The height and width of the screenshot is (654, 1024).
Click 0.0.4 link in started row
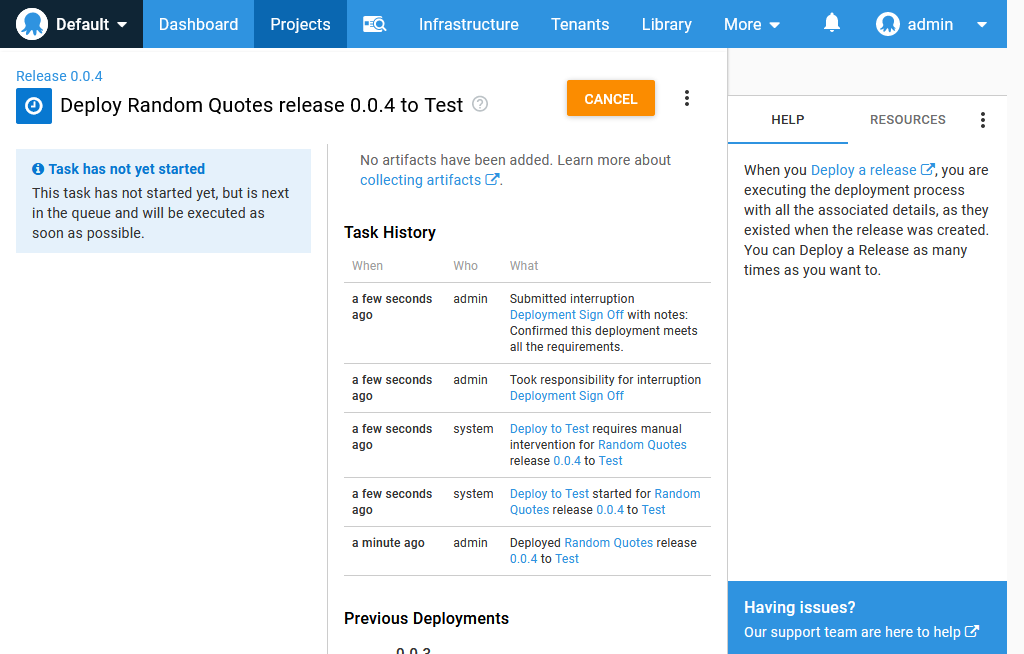click(x=610, y=510)
